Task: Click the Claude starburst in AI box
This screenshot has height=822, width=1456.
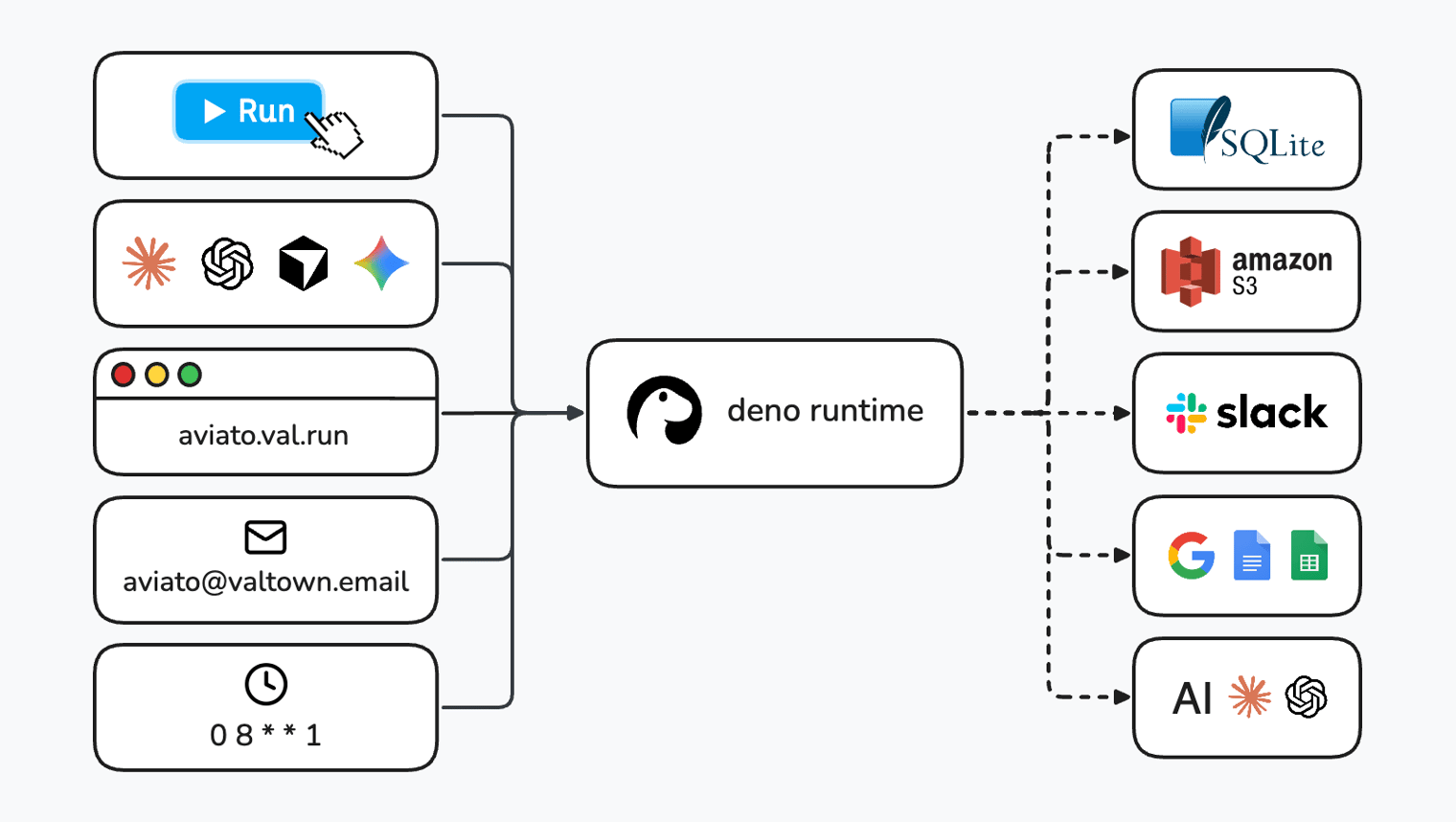Action: 1250,696
